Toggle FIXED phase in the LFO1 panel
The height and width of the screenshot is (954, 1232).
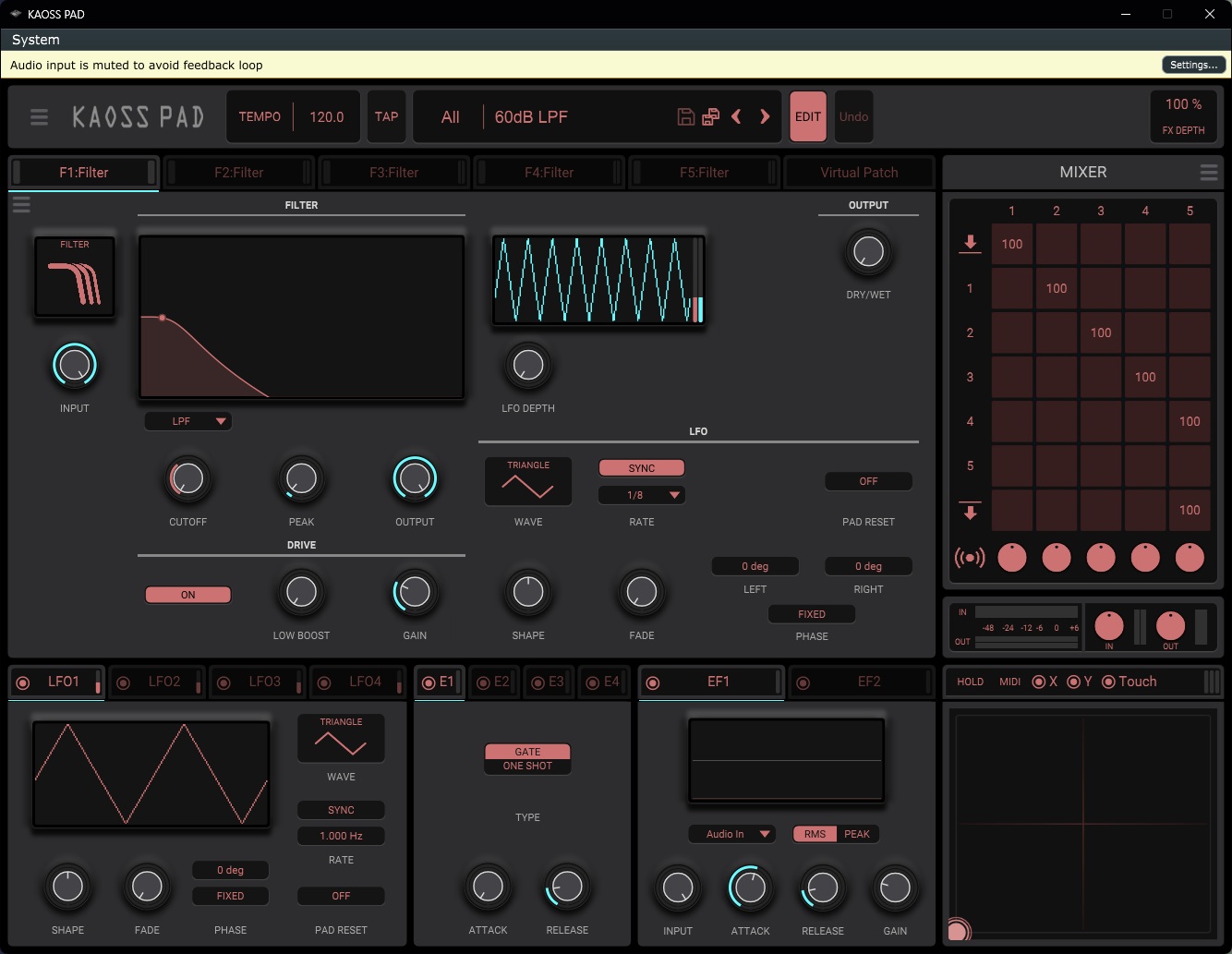click(231, 896)
